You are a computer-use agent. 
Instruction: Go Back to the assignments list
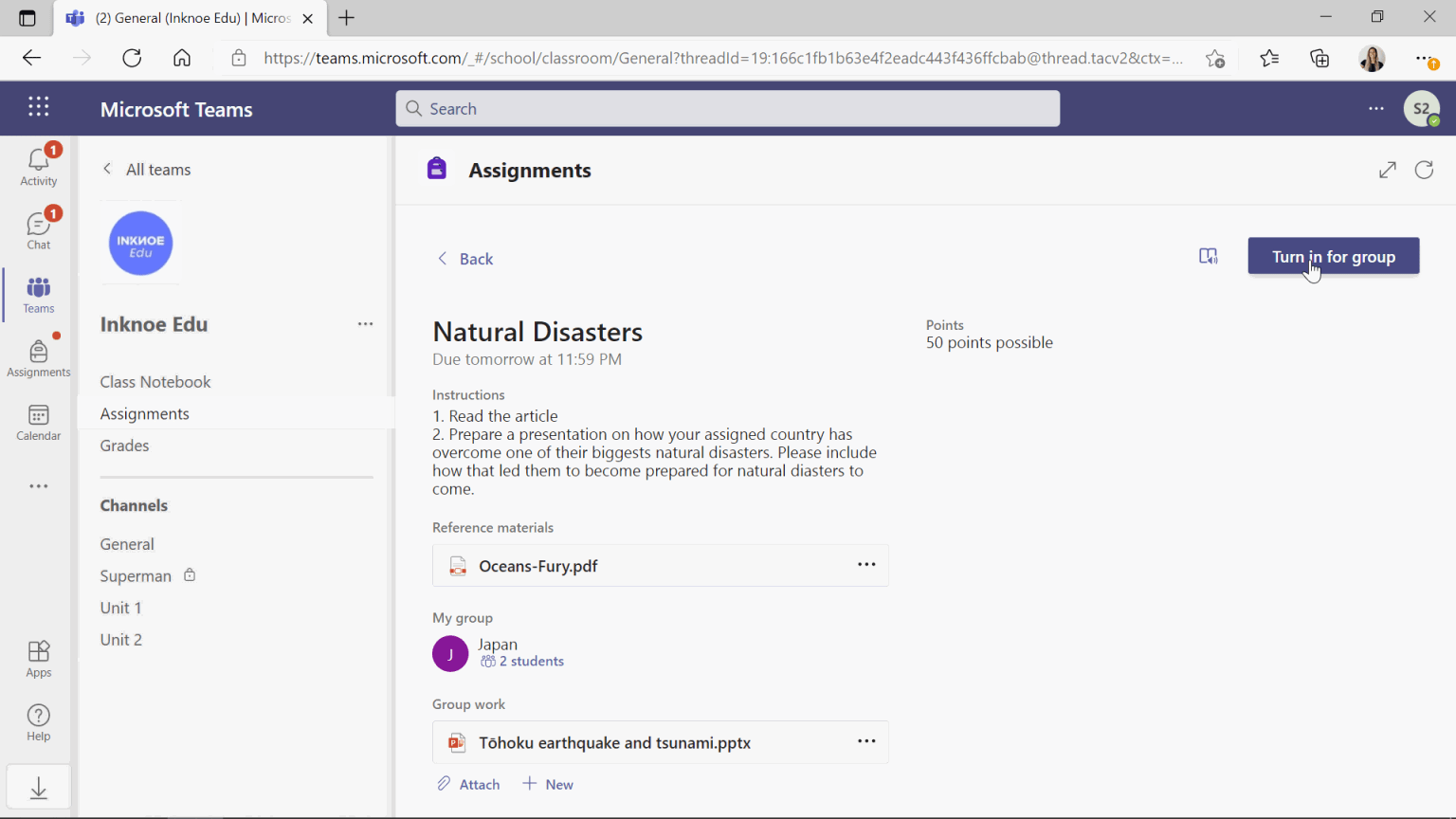[464, 258]
